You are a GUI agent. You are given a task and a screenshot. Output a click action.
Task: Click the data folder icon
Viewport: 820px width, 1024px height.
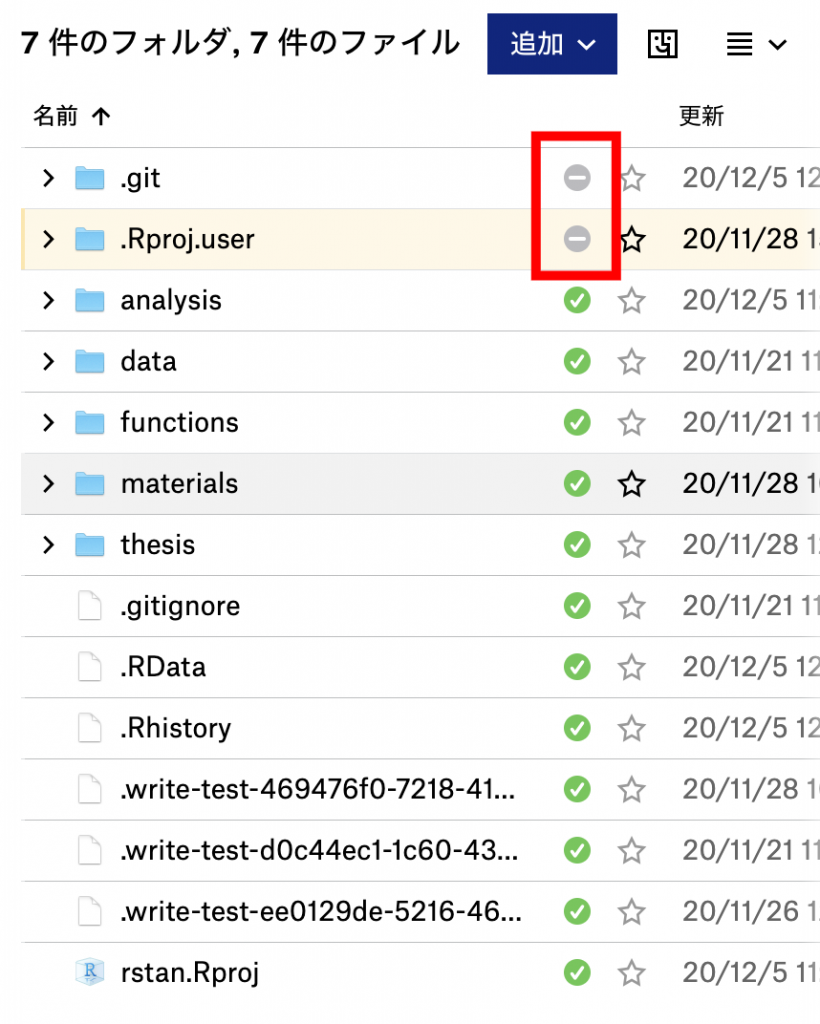click(90, 361)
